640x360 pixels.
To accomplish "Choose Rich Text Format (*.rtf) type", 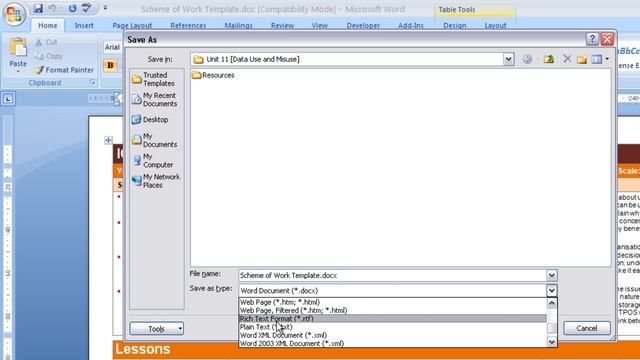I will [392, 318].
